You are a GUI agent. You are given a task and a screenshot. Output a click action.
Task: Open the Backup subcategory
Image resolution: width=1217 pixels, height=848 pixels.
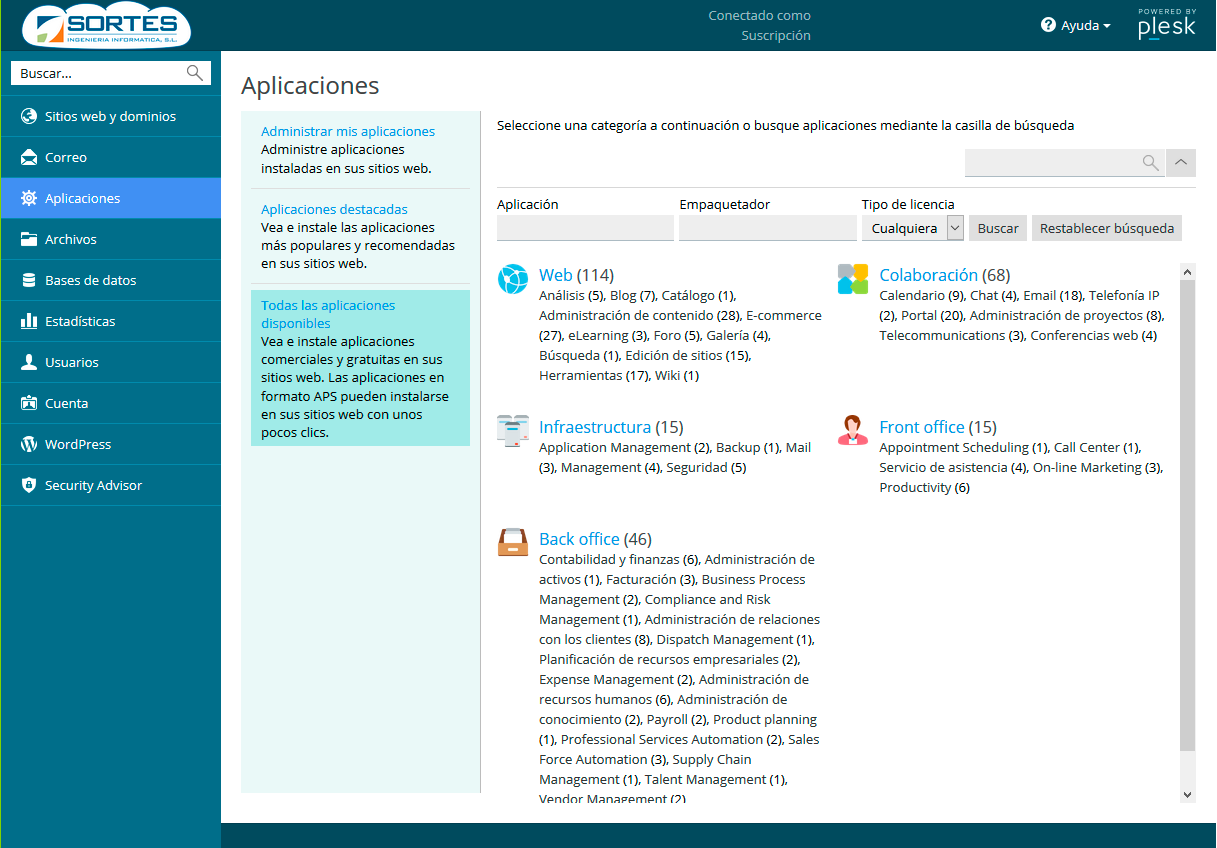pos(738,447)
